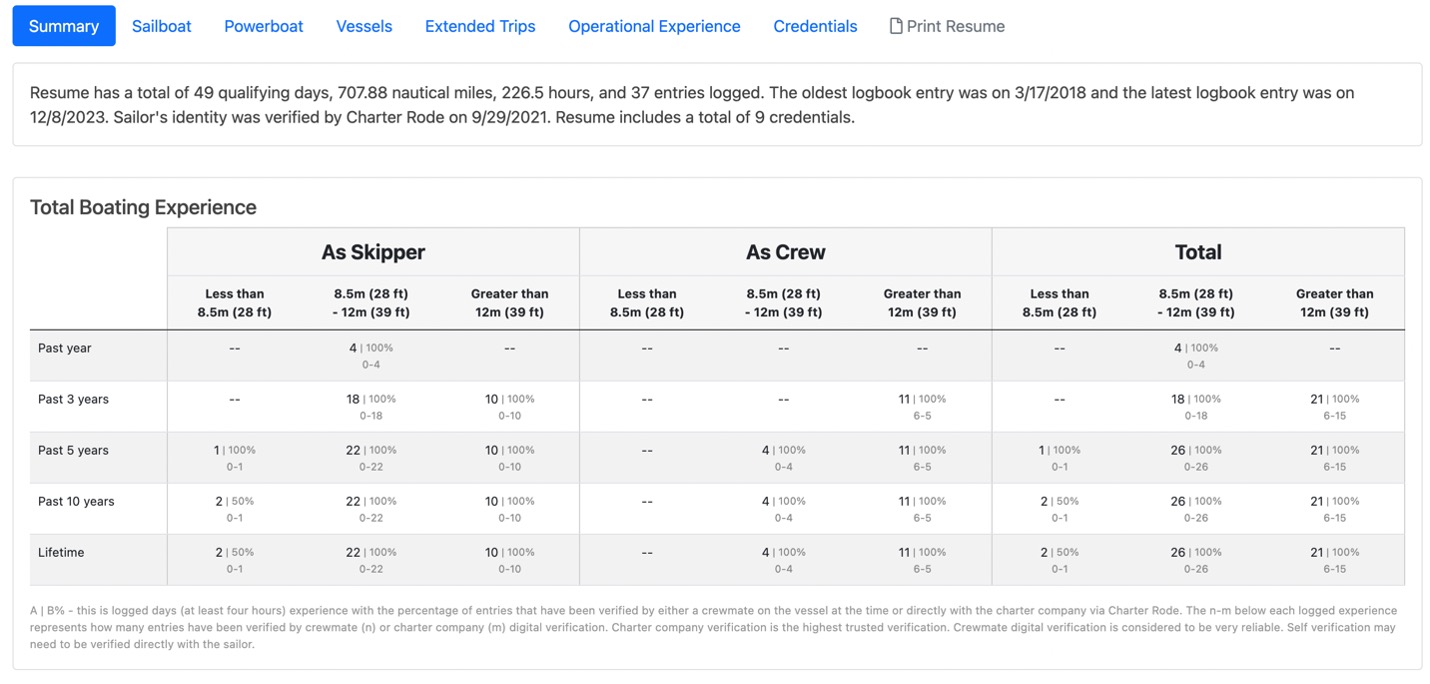Click Past 10 years As Skipper '2 | 50%' cell
The height and width of the screenshot is (684, 1430).
[235, 508]
